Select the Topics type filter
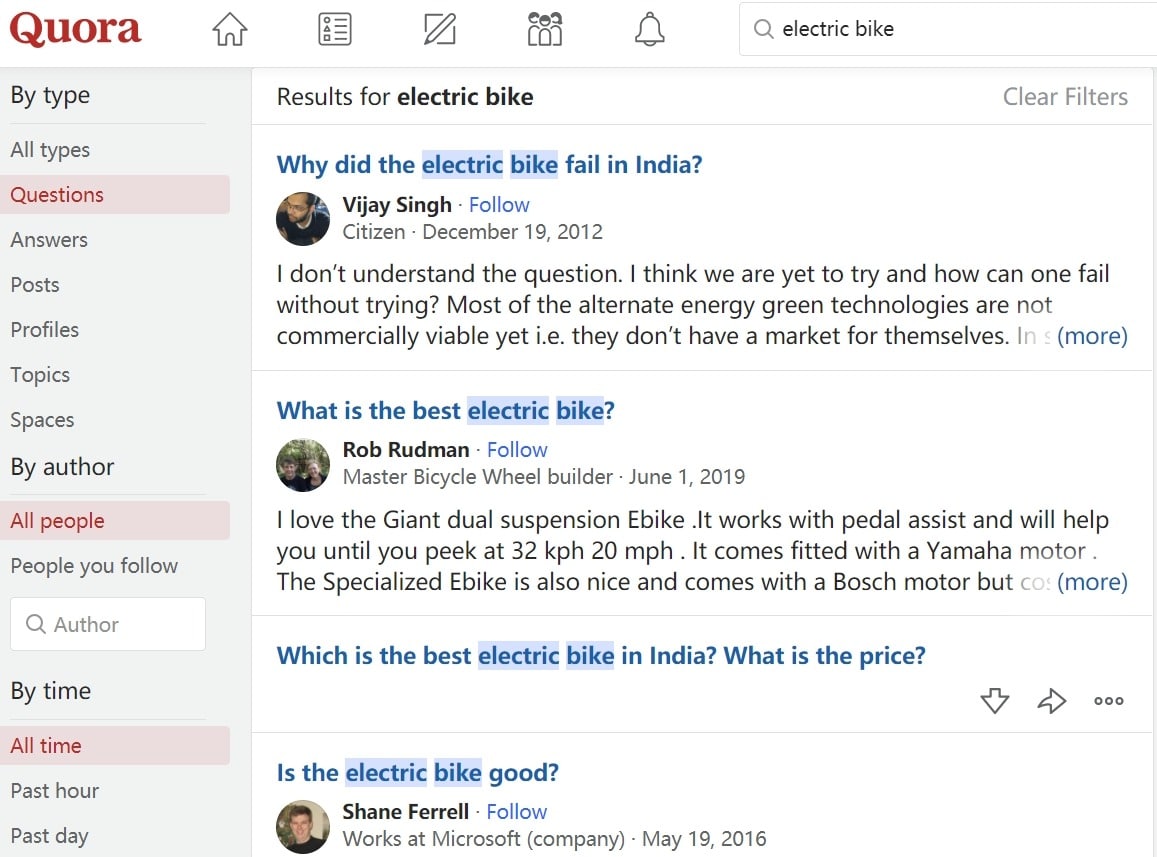1157x857 pixels. [40, 375]
